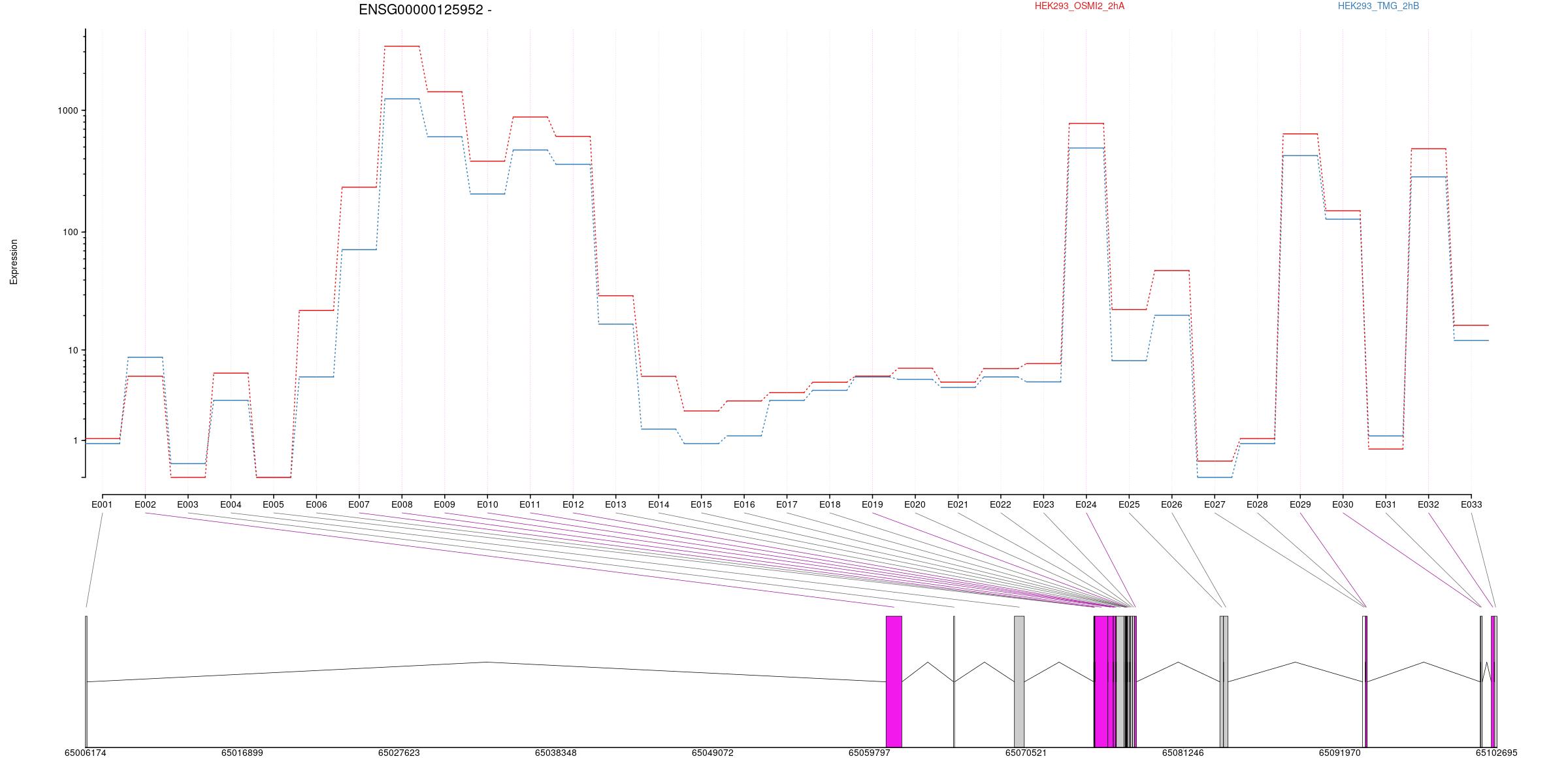This screenshot has width=1568, height=784.
Task: Click exon bin label E030
Action: [1343, 504]
